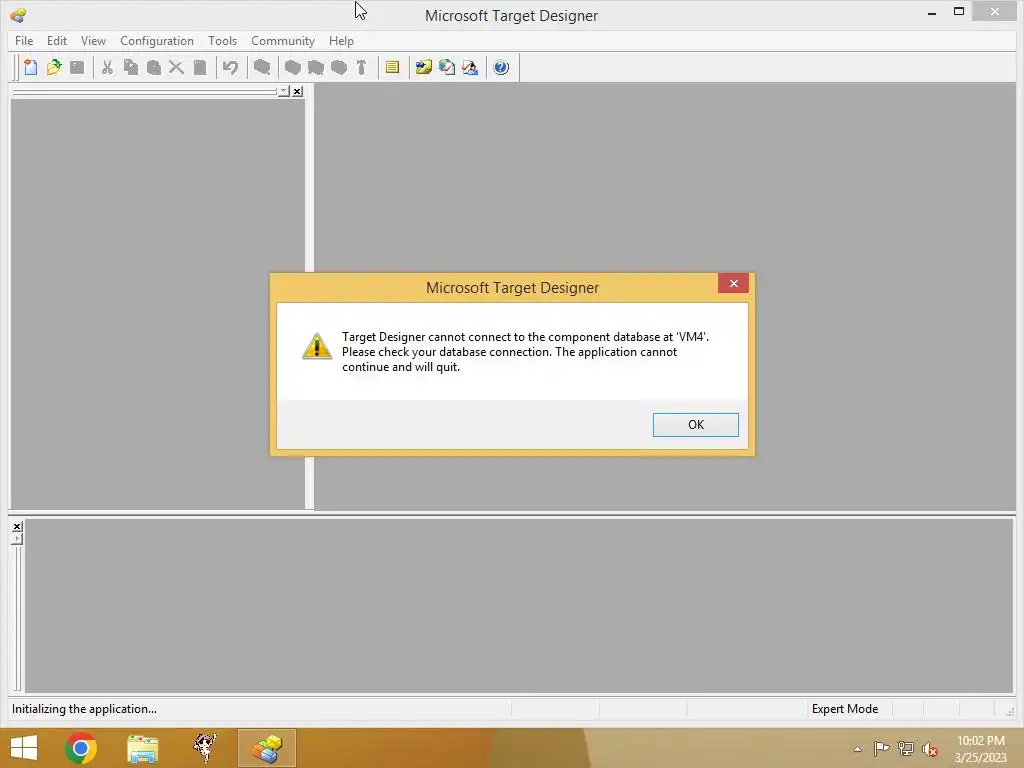Viewport: 1024px width, 768px height.
Task: Close the bottom output pane
Action: tap(17, 526)
